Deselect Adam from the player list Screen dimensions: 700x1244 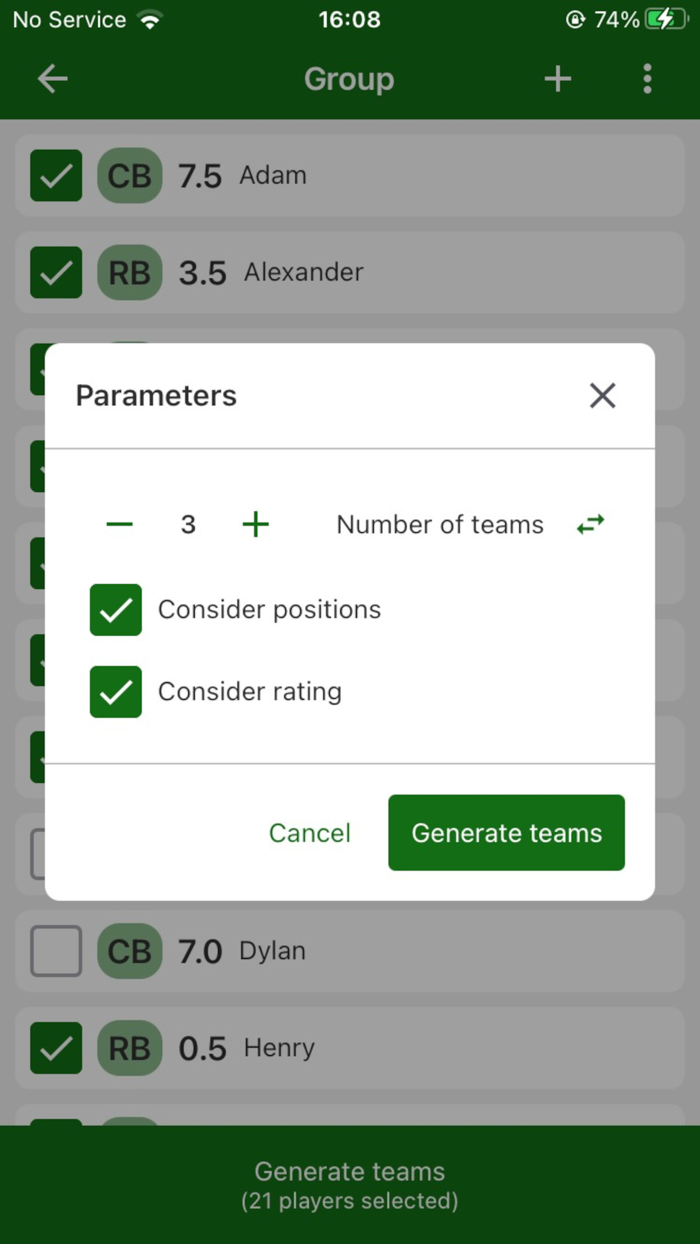pos(55,176)
